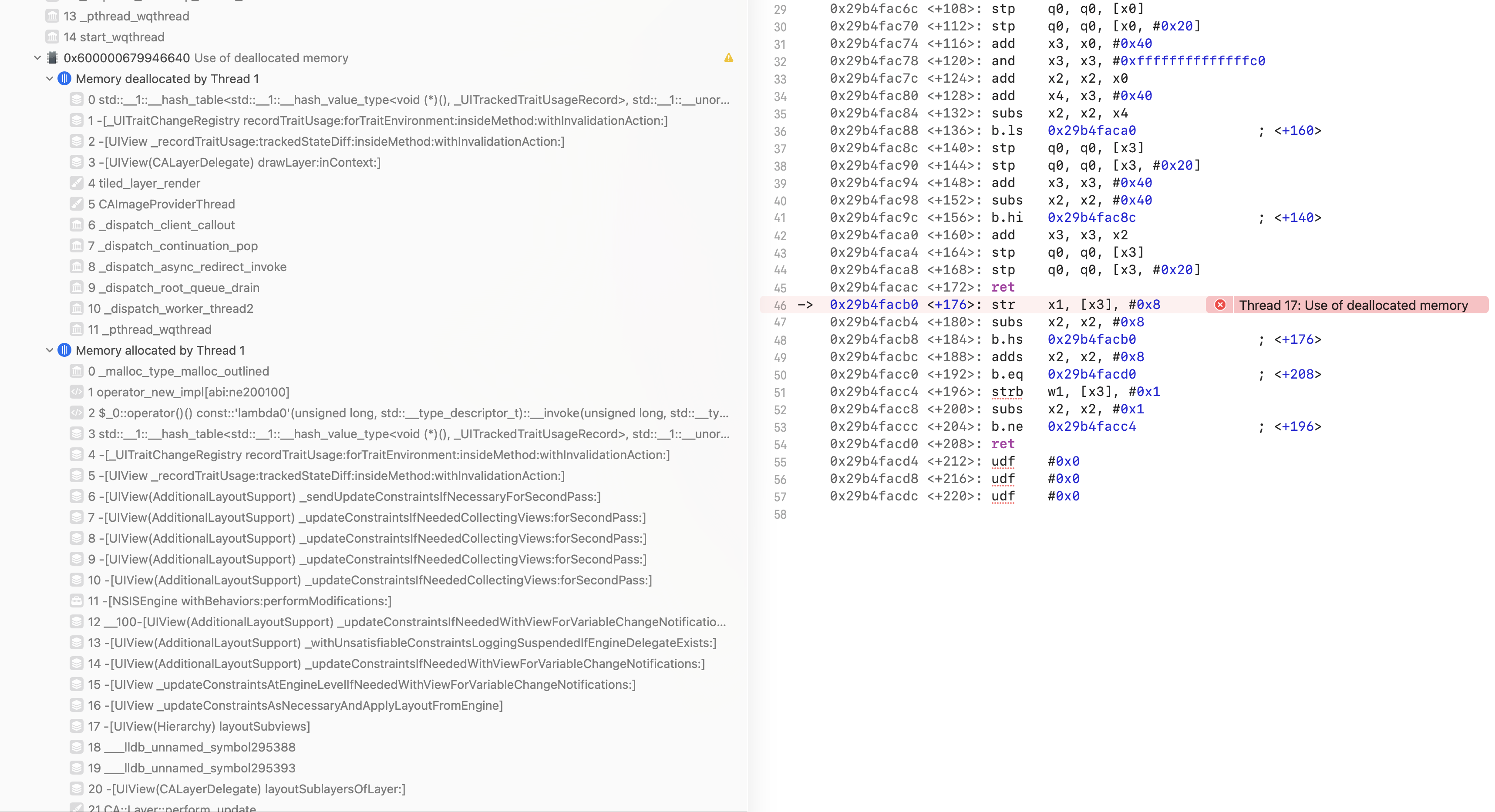The image size is (1495, 812).
Task: Select _dispatch_worker_thread2 stack frame
Action: (171, 309)
